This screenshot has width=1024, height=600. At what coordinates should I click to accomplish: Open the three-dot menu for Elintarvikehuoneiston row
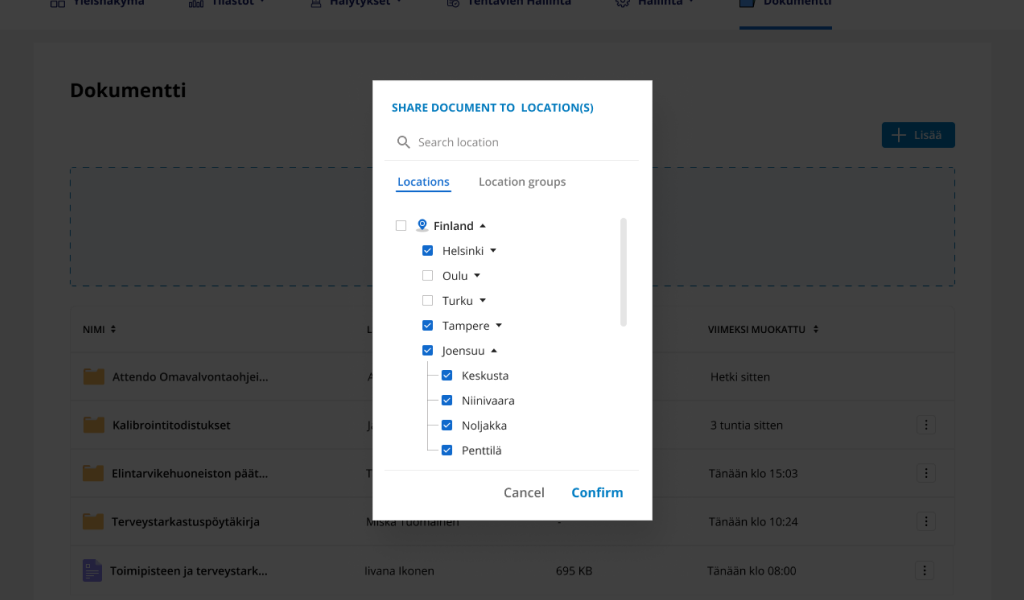925,473
